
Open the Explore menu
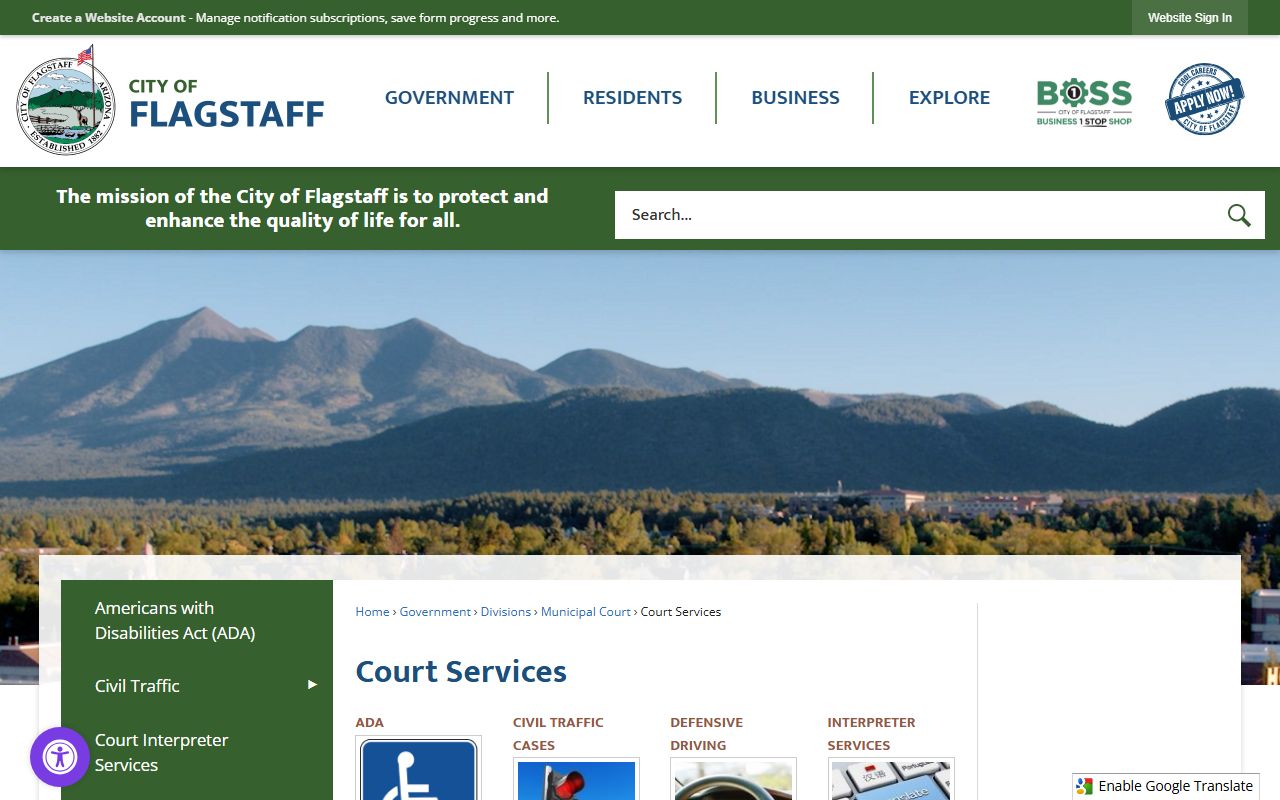coord(949,98)
